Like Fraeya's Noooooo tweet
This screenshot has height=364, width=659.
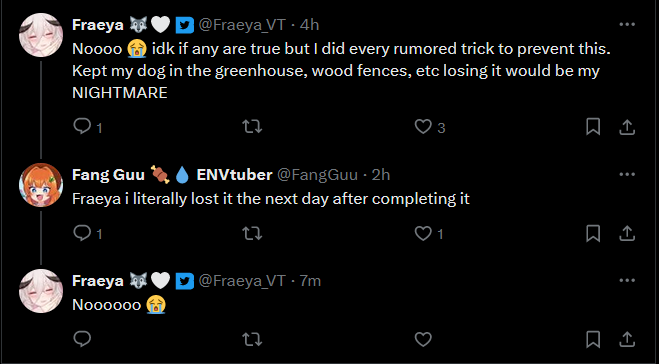[x=423, y=339]
